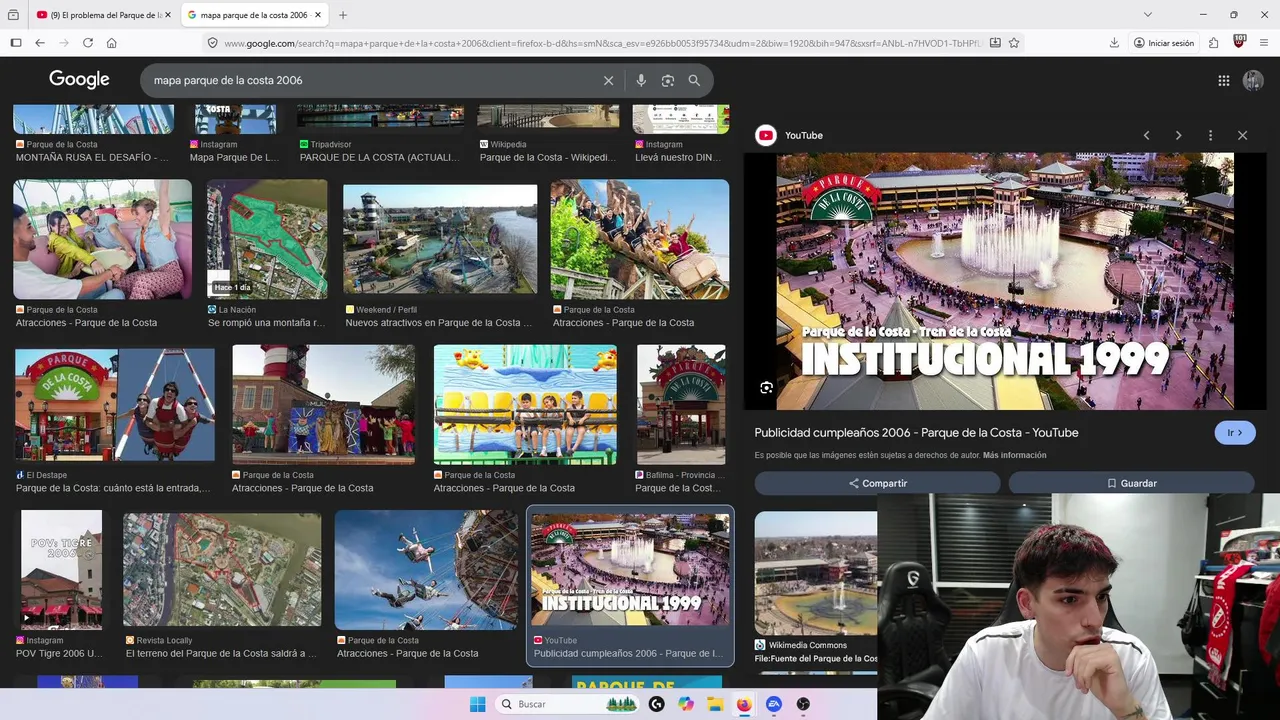Open the EA app from taskbar

(773, 704)
